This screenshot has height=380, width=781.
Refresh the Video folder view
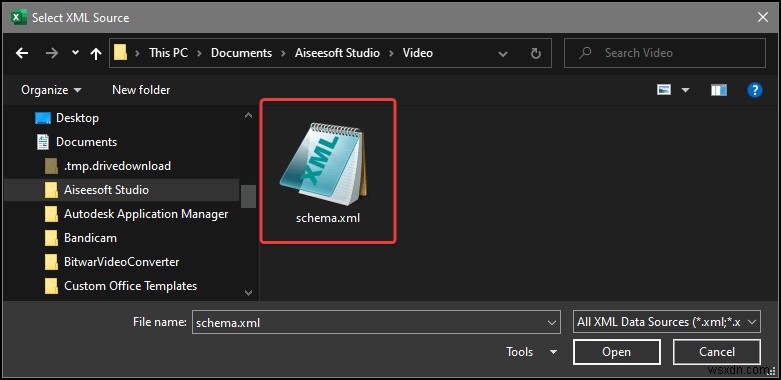[x=536, y=53]
